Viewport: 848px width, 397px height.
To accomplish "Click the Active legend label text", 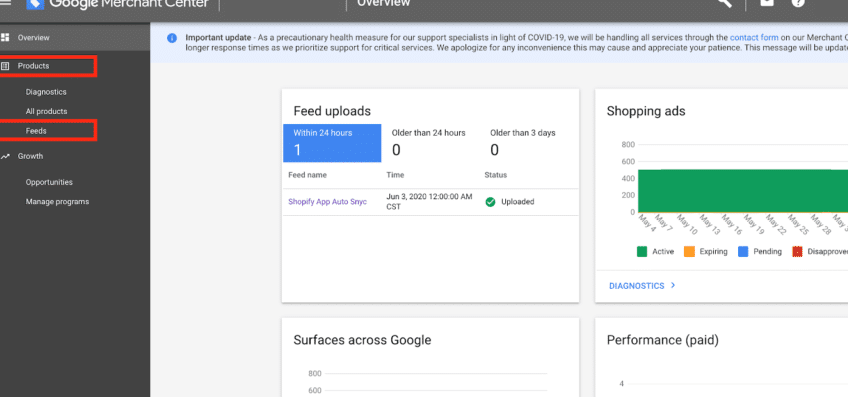I will [x=663, y=252].
